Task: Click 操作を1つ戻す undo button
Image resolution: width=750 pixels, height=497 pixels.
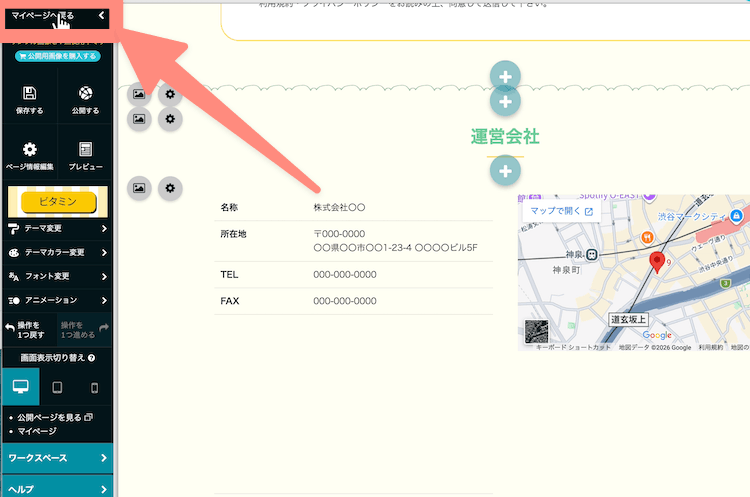Action: [x=30, y=330]
